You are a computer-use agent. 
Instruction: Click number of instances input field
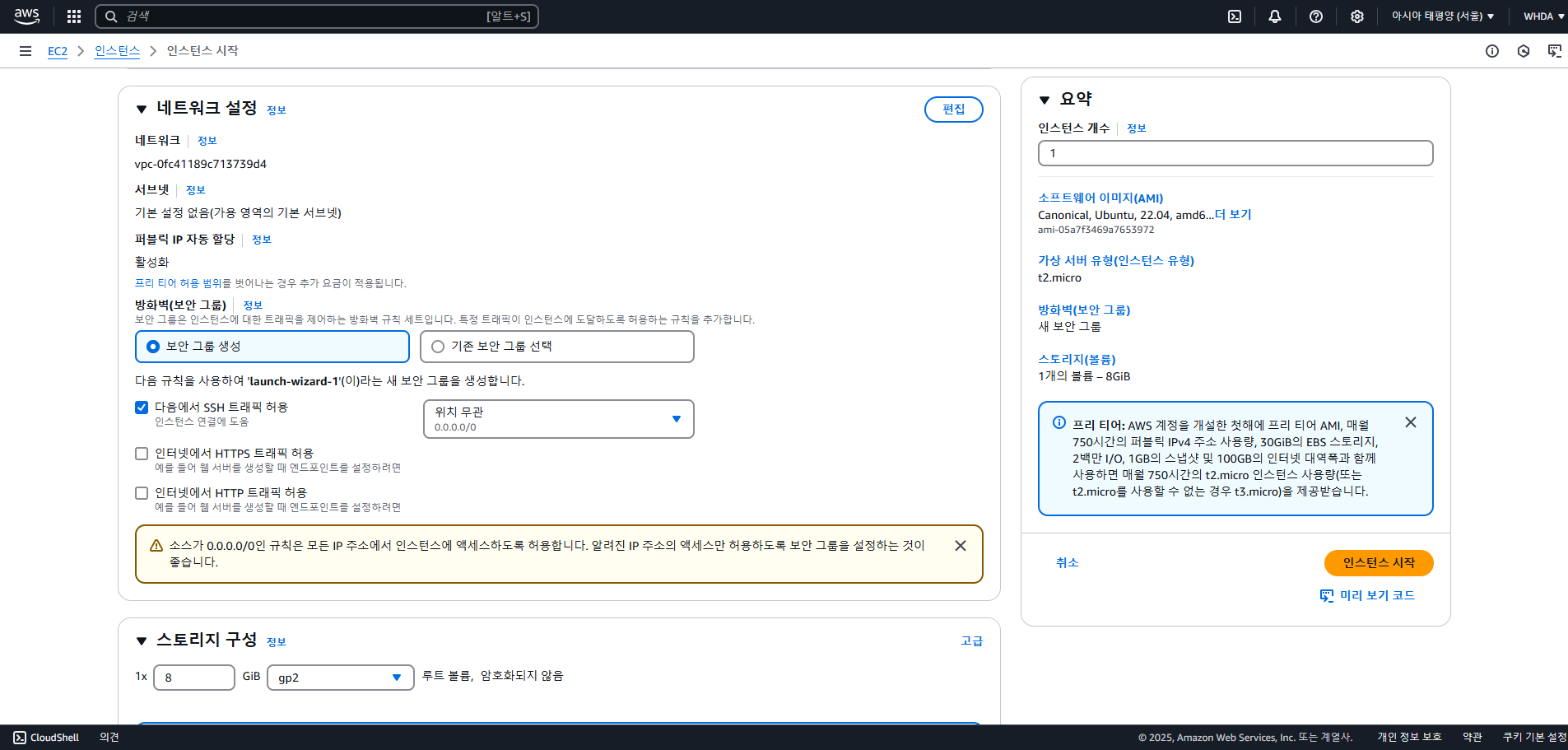[x=1235, y=153]
